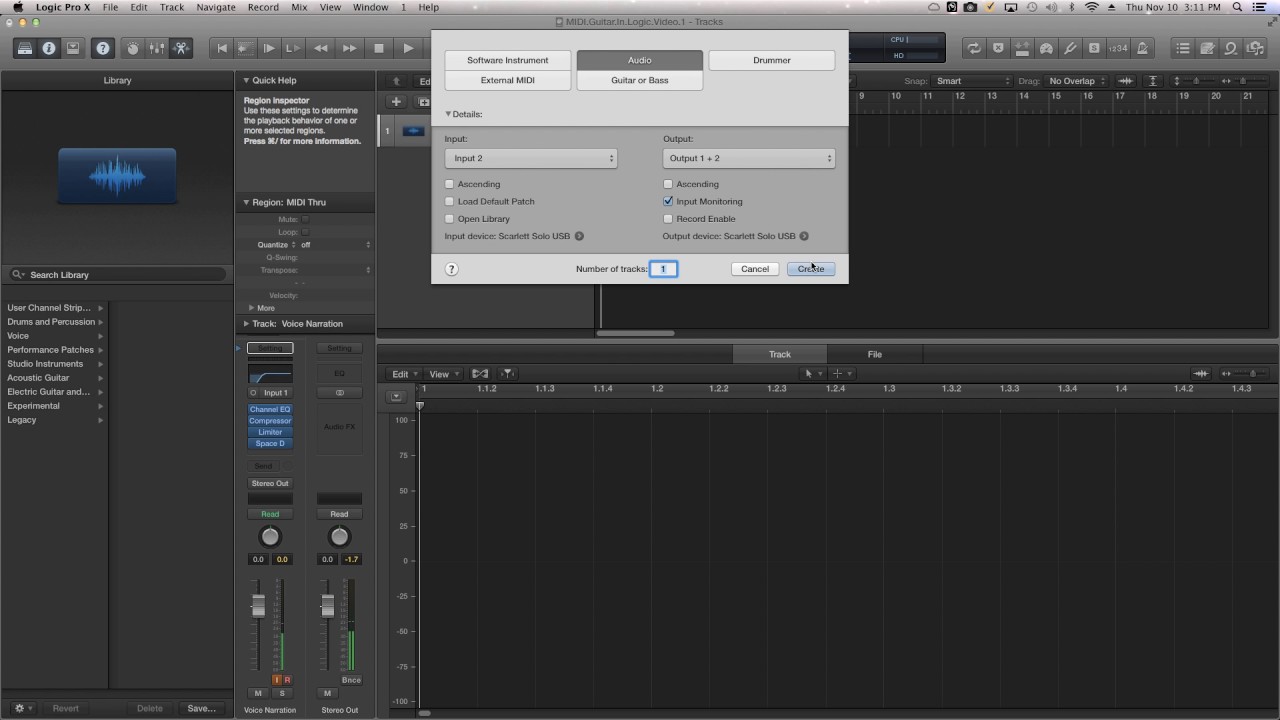
Task: Open the media Browsers button
Action: click(x=1255, y=48)
